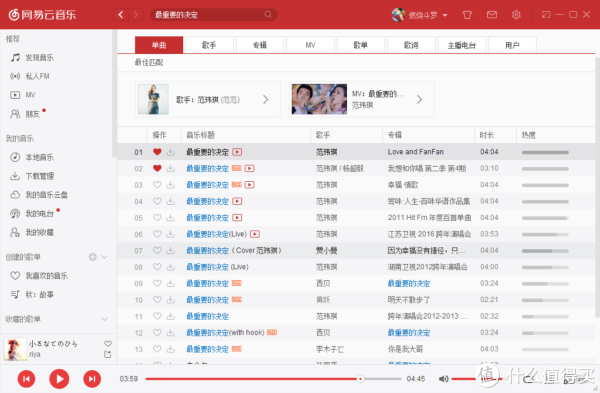
Task: Play the previous track
Action: coord(26,379)
